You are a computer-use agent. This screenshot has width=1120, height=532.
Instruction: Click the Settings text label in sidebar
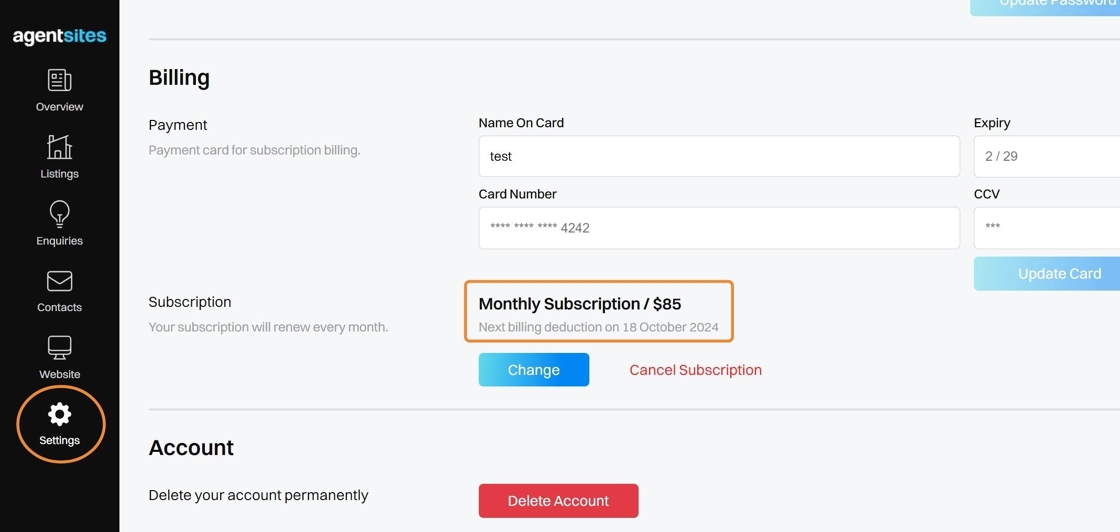pos(59,440)
